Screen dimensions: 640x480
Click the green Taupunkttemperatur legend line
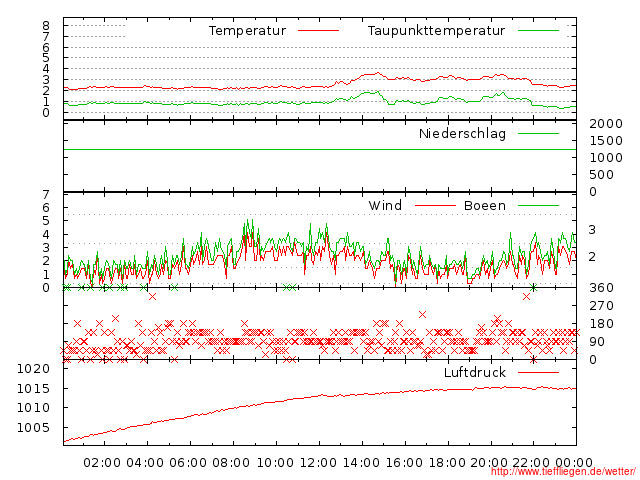pos(538,31)
